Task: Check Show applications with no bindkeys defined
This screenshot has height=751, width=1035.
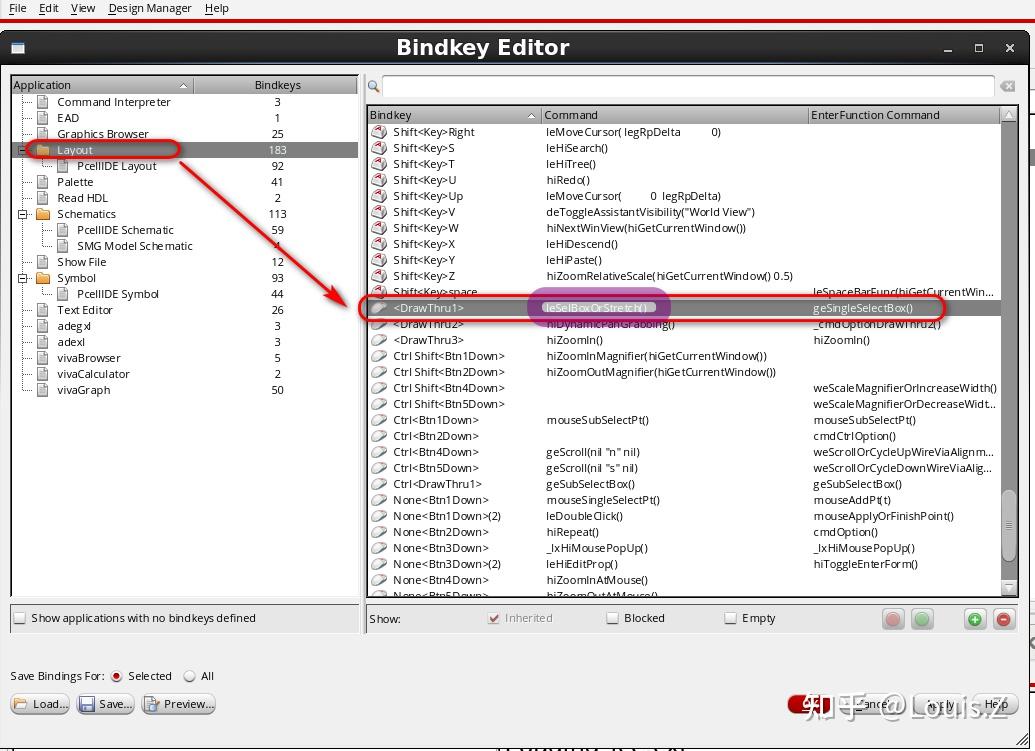Action: [18, 618]
